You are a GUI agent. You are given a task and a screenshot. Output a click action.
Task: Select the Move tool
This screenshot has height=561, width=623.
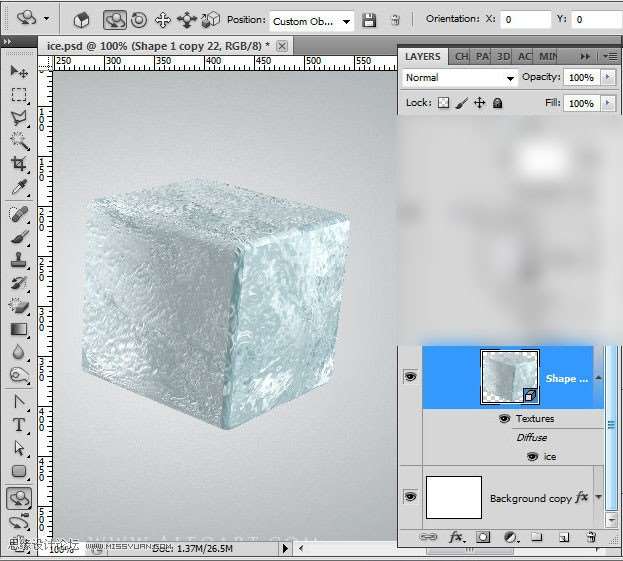[19, 72]
